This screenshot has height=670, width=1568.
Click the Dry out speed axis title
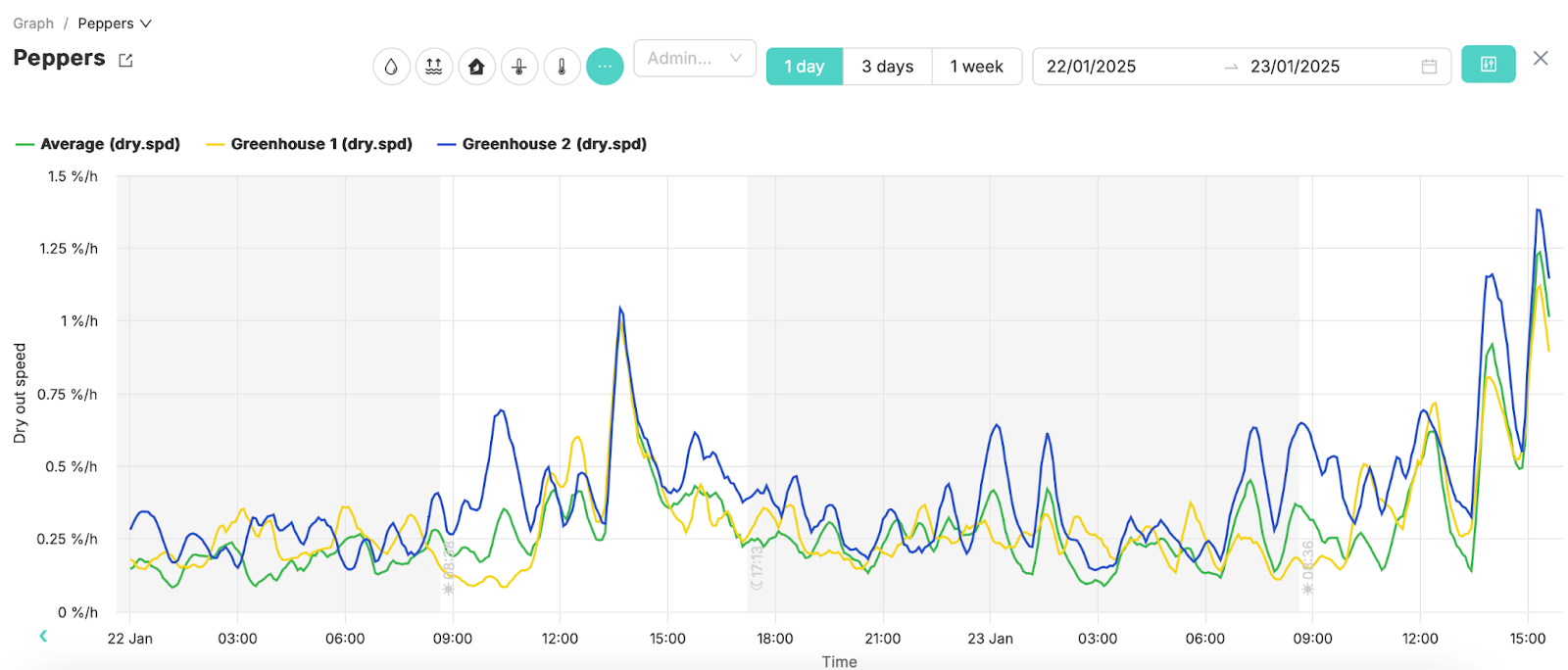pos(20,393)
